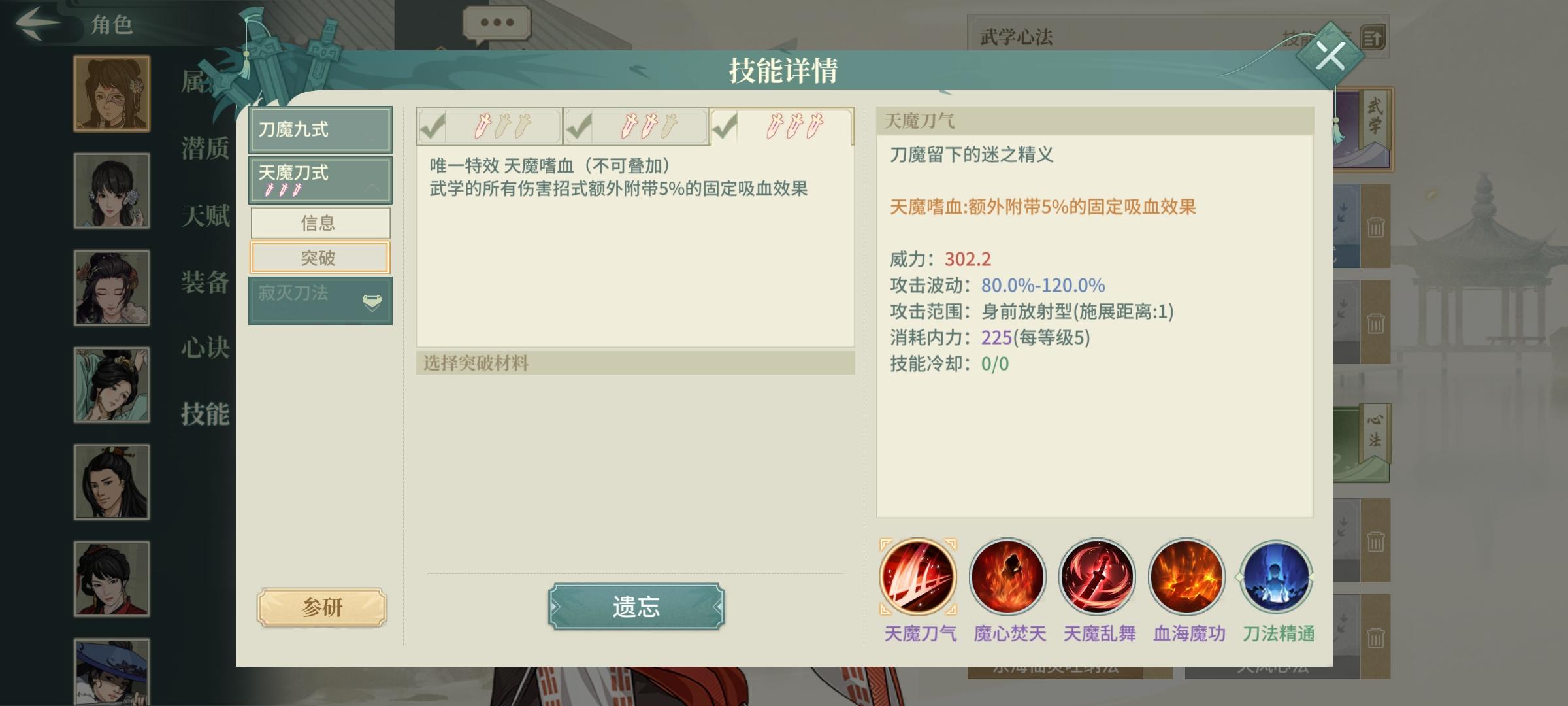Open the chat bubble icon
The height and width of the screenshot is (706, 1568).
click(x=497, y=24)
